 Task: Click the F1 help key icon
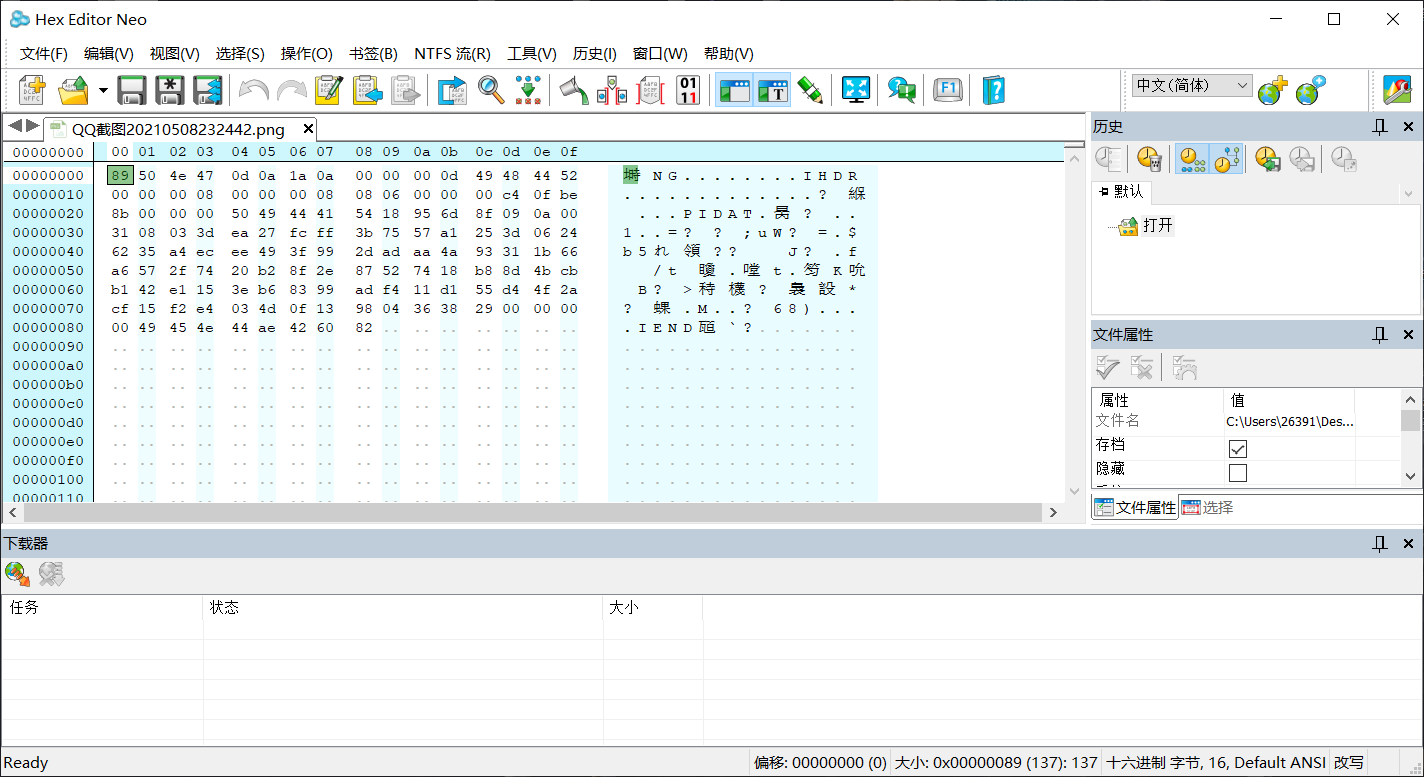[947, 90]
